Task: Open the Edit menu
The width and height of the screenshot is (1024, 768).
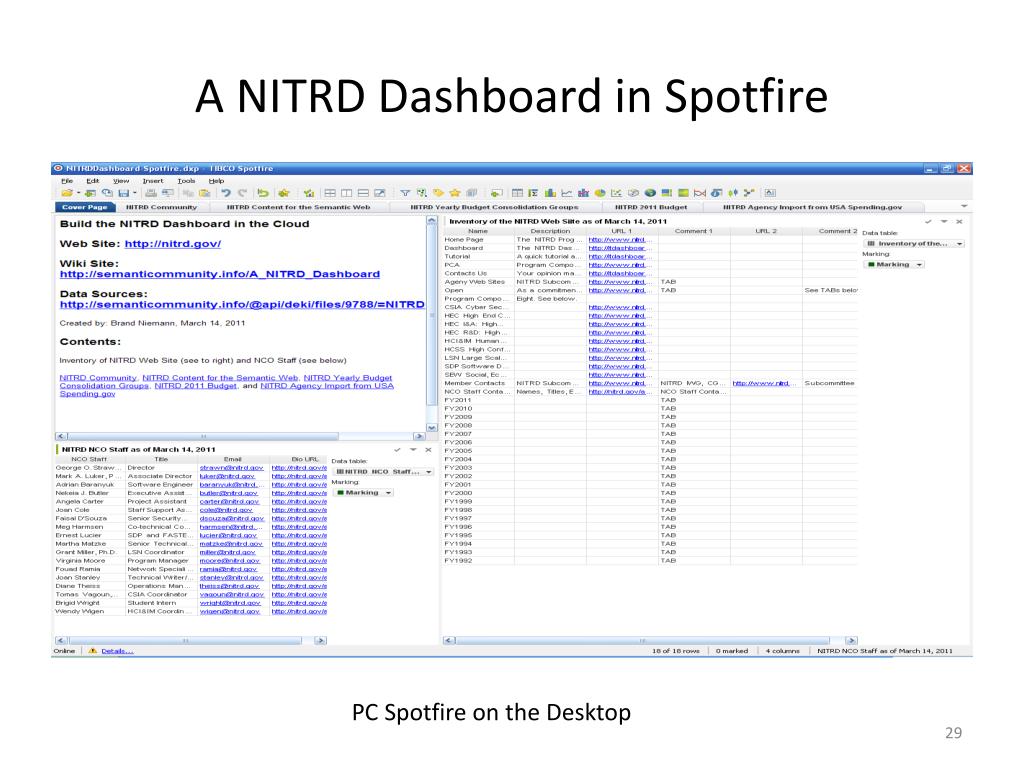Action: (93, 181)
